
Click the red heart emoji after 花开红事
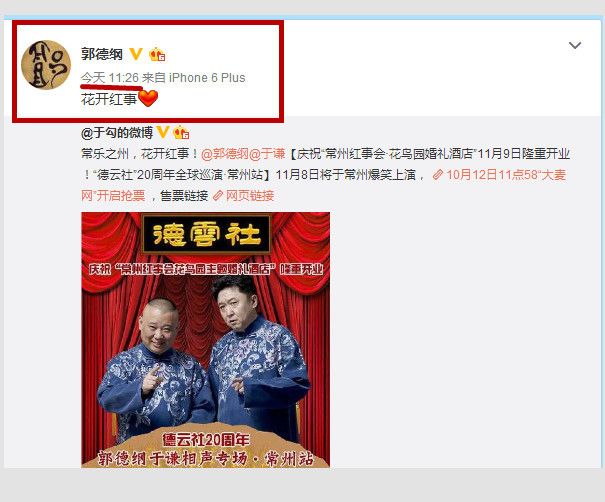tap(148, 98)
